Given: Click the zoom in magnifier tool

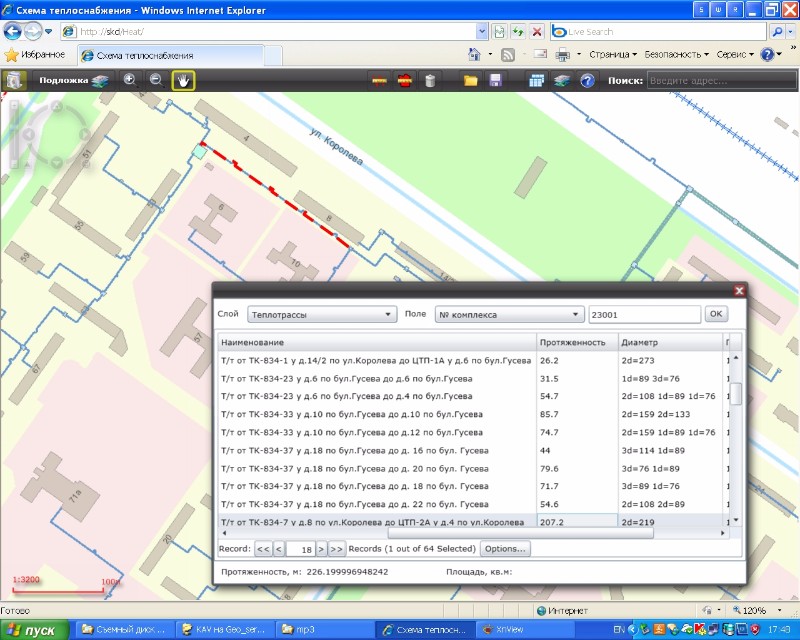Looking at the screenshot, I should (130, 80).
